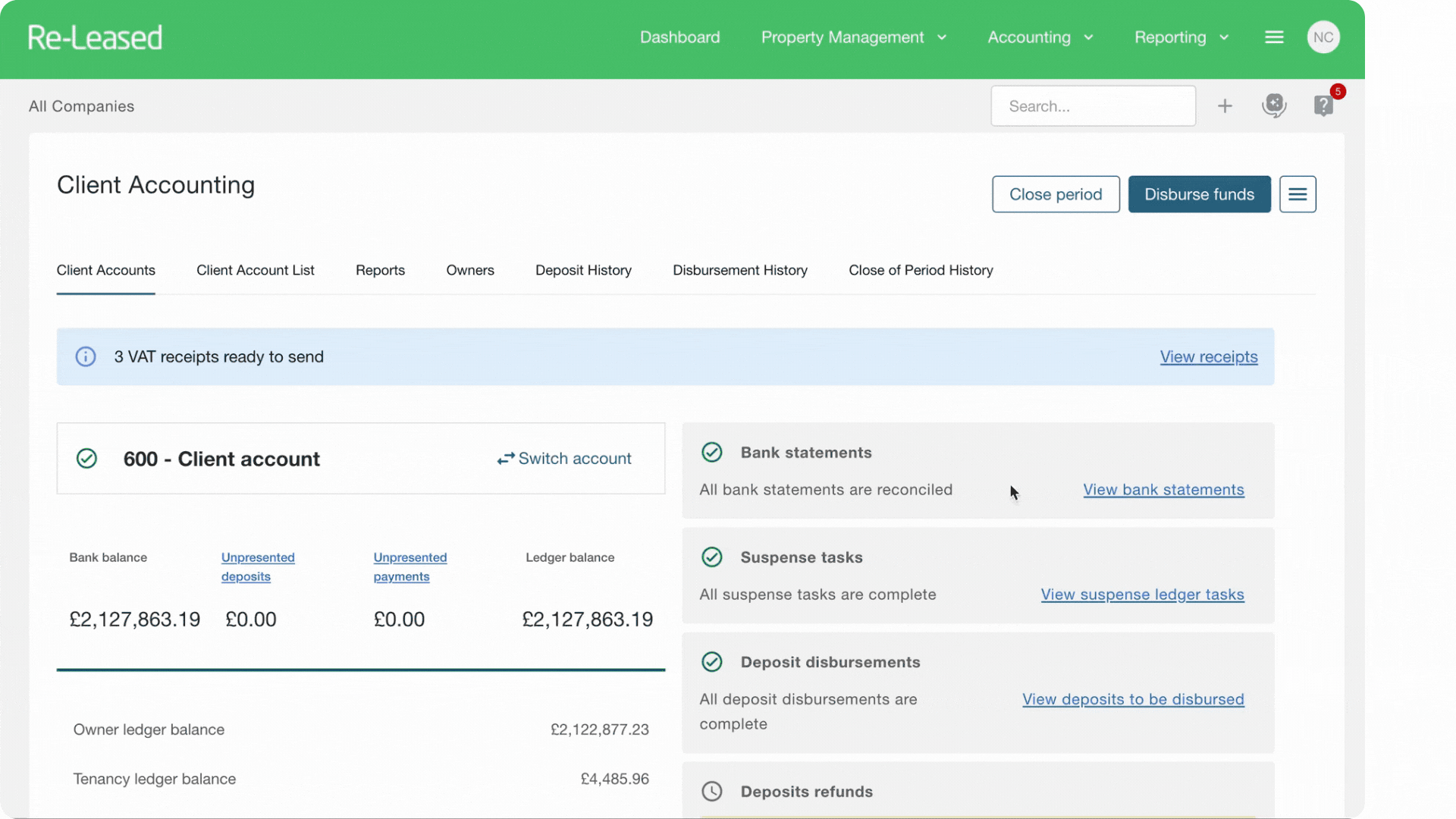
Task: Select the Client Accounts tab
Action: pyautogui.click(x=106, y=271)
